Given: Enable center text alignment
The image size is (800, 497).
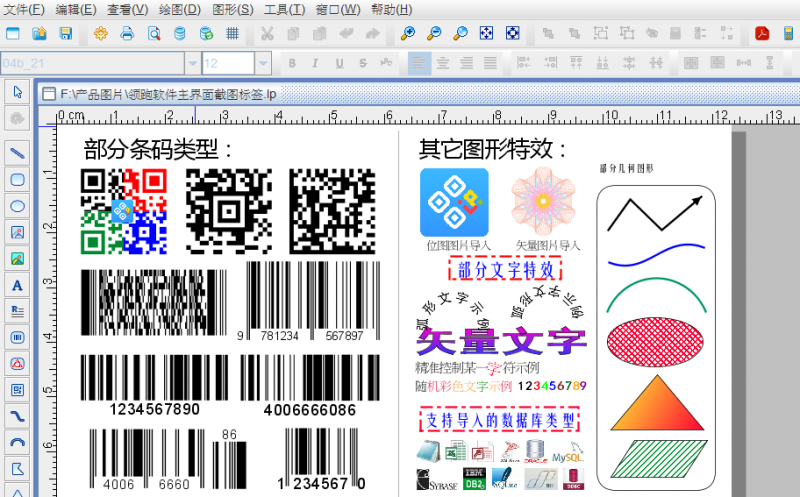Looking at the screenshot, I should [x=443, y=63].
